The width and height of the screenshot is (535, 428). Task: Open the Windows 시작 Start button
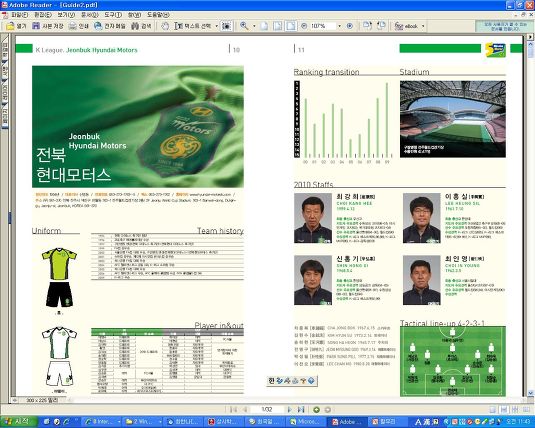(x=18, y=422)
